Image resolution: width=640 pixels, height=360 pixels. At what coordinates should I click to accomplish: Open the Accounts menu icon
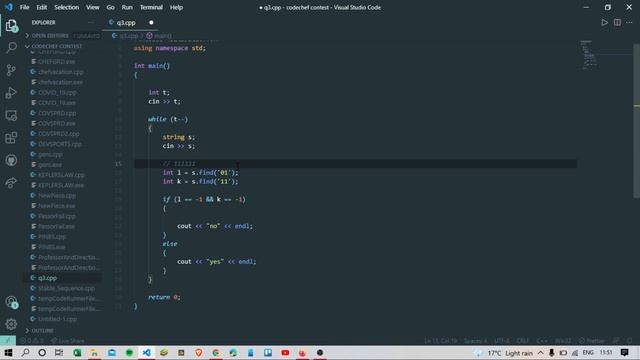tap(11, 302)
